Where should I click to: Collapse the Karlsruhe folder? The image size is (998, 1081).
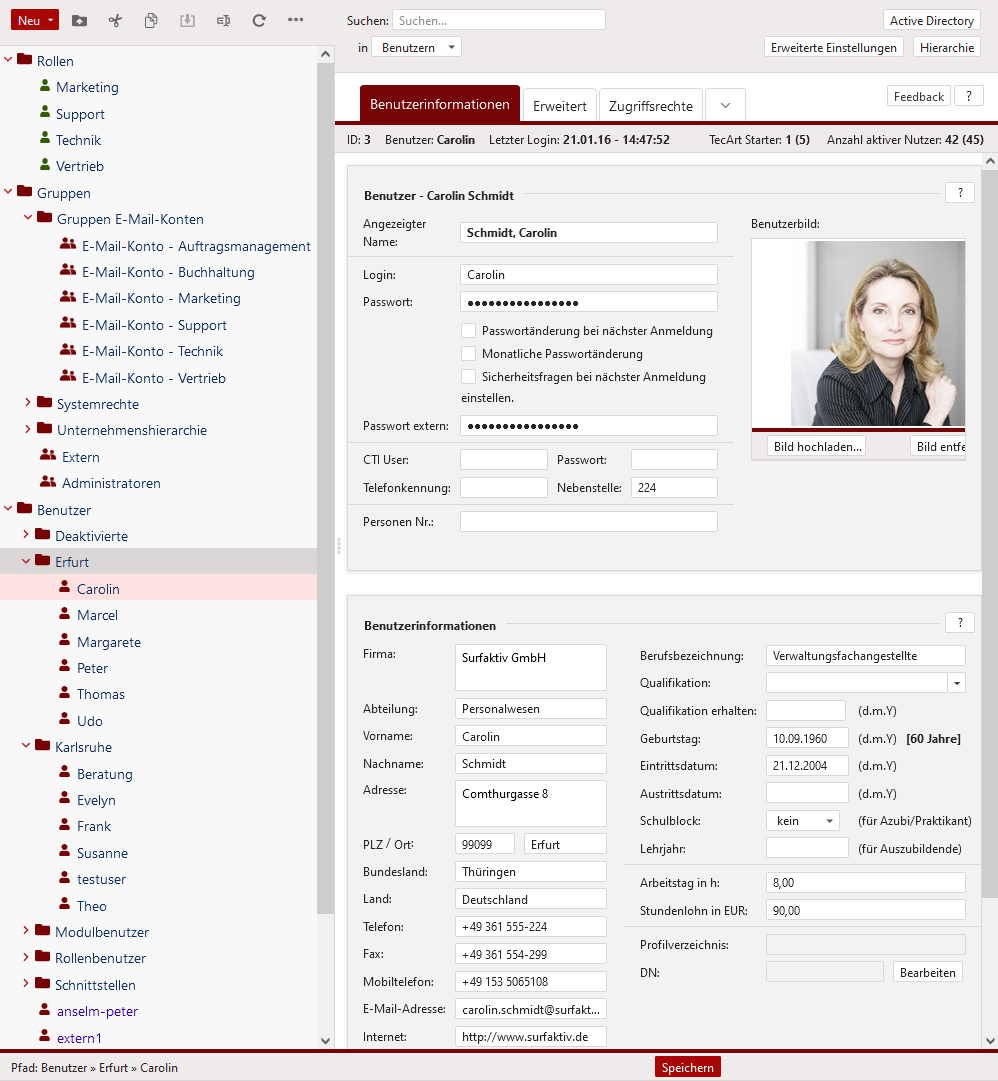point(27,747)
